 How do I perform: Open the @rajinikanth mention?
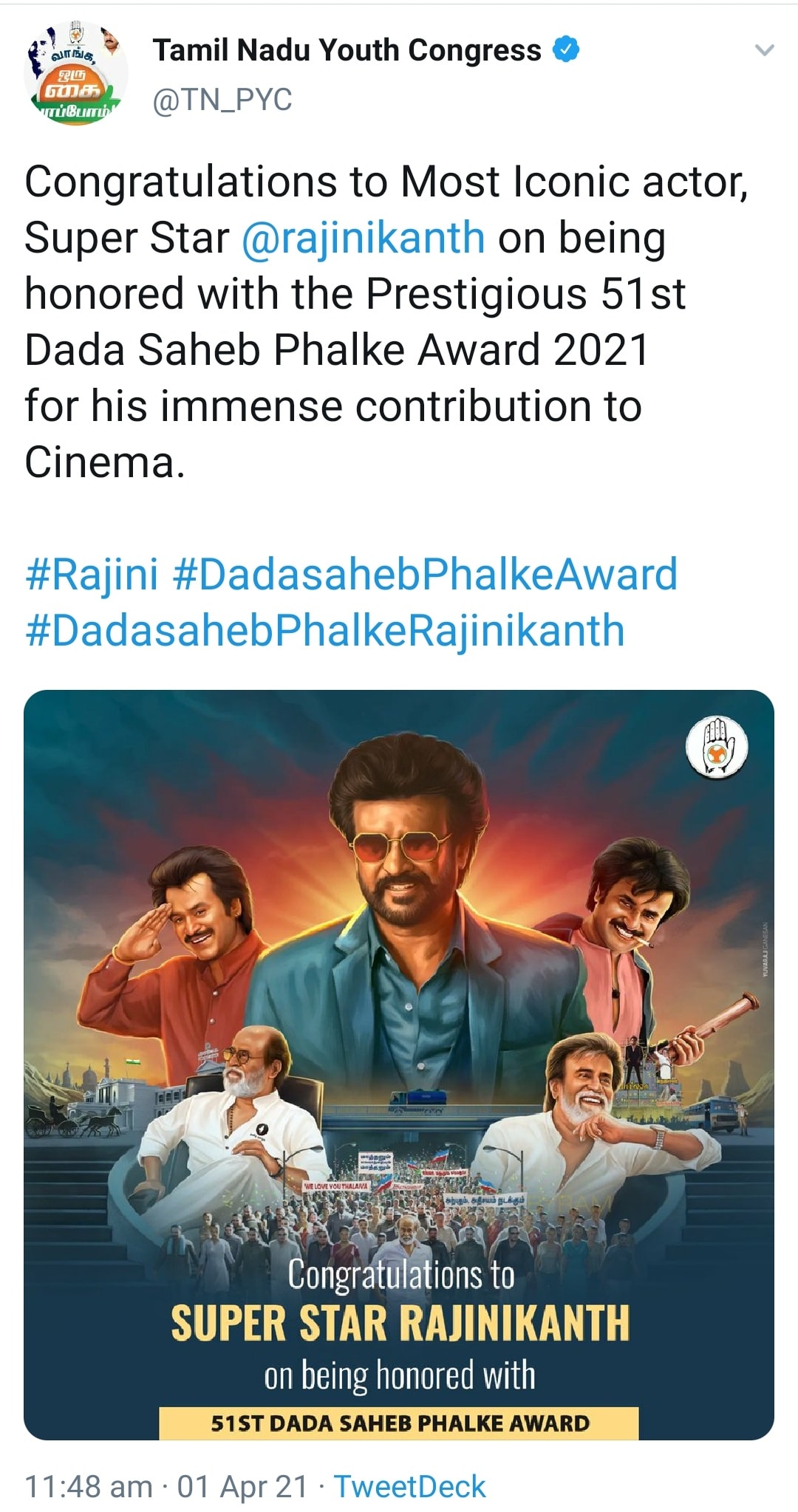click(x=364, y=238)
